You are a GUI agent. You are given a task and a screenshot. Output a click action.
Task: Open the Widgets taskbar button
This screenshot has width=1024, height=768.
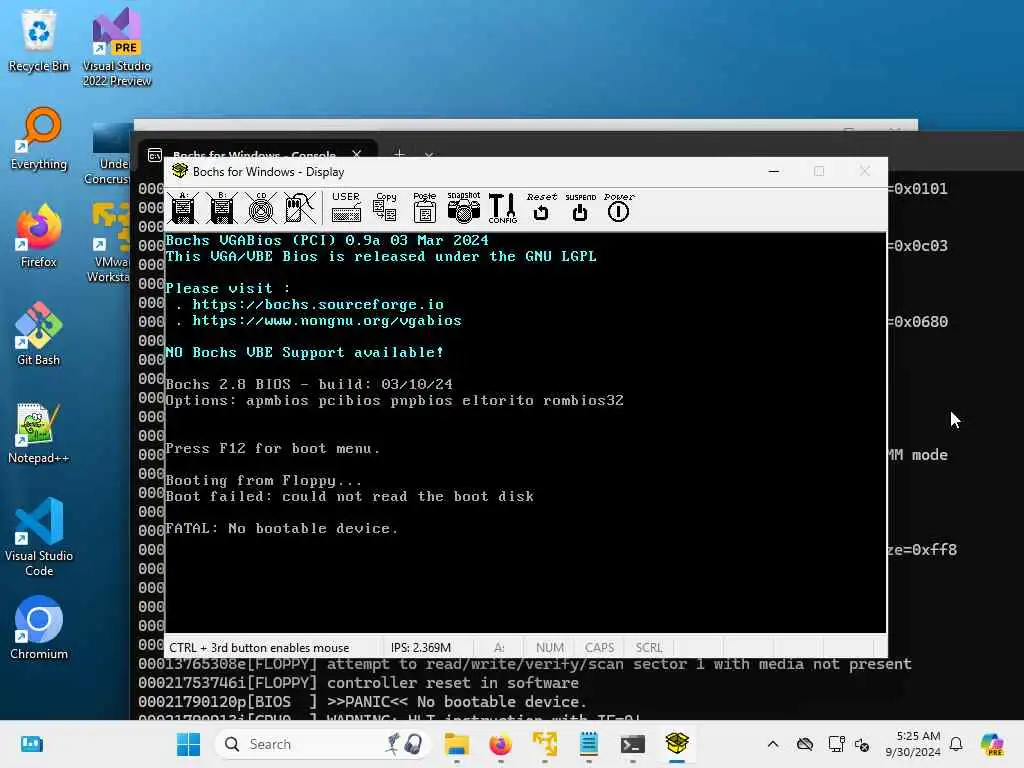tap(31, 744)
